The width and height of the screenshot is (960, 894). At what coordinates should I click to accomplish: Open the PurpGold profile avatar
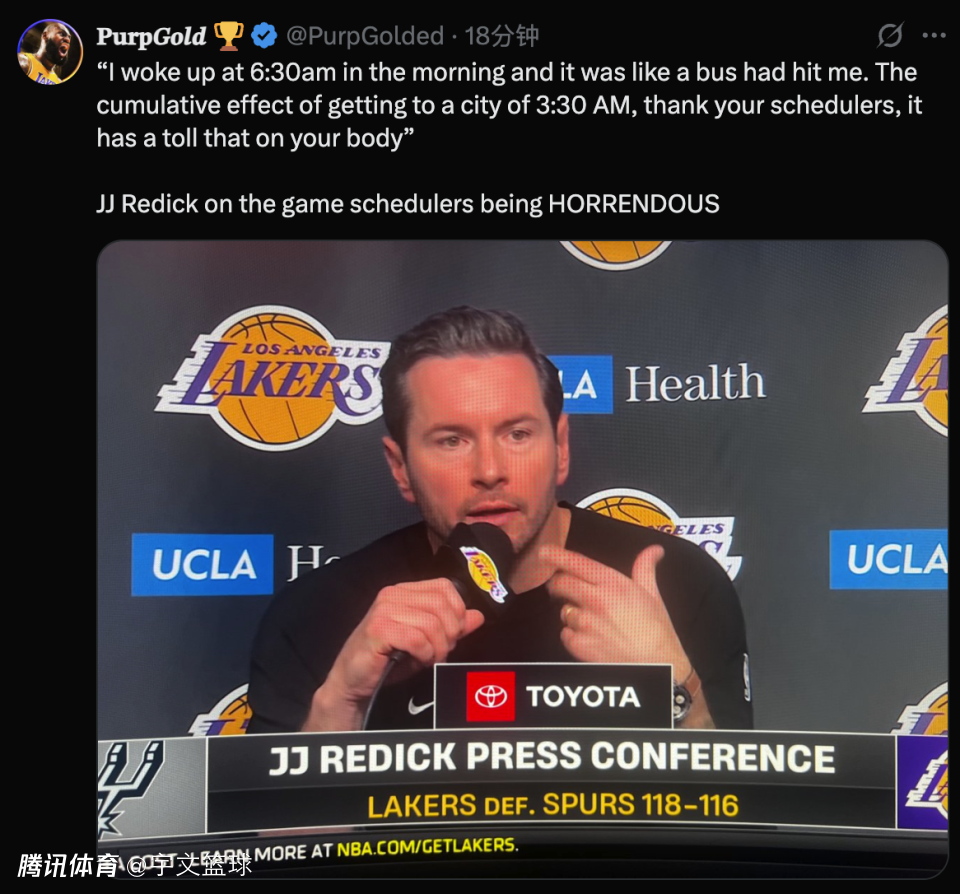pos(50,51)
